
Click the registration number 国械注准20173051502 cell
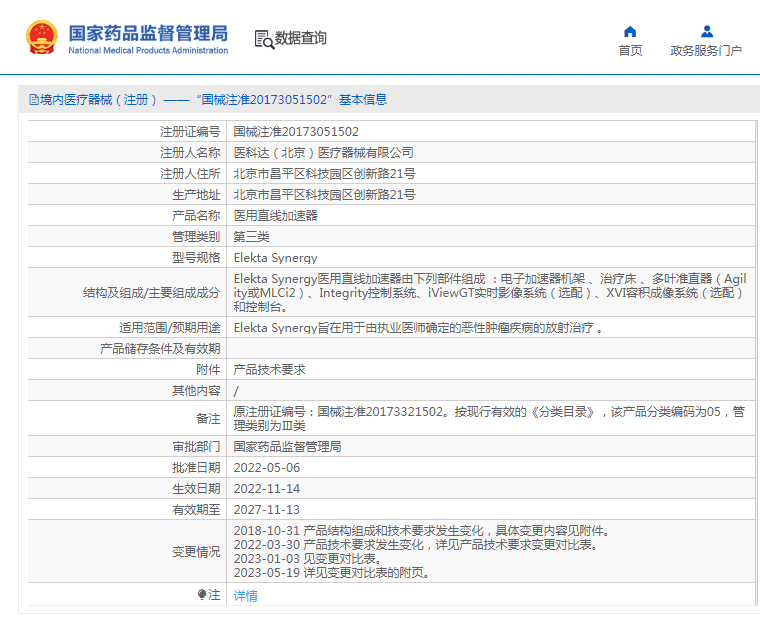(x=296, y=131)
